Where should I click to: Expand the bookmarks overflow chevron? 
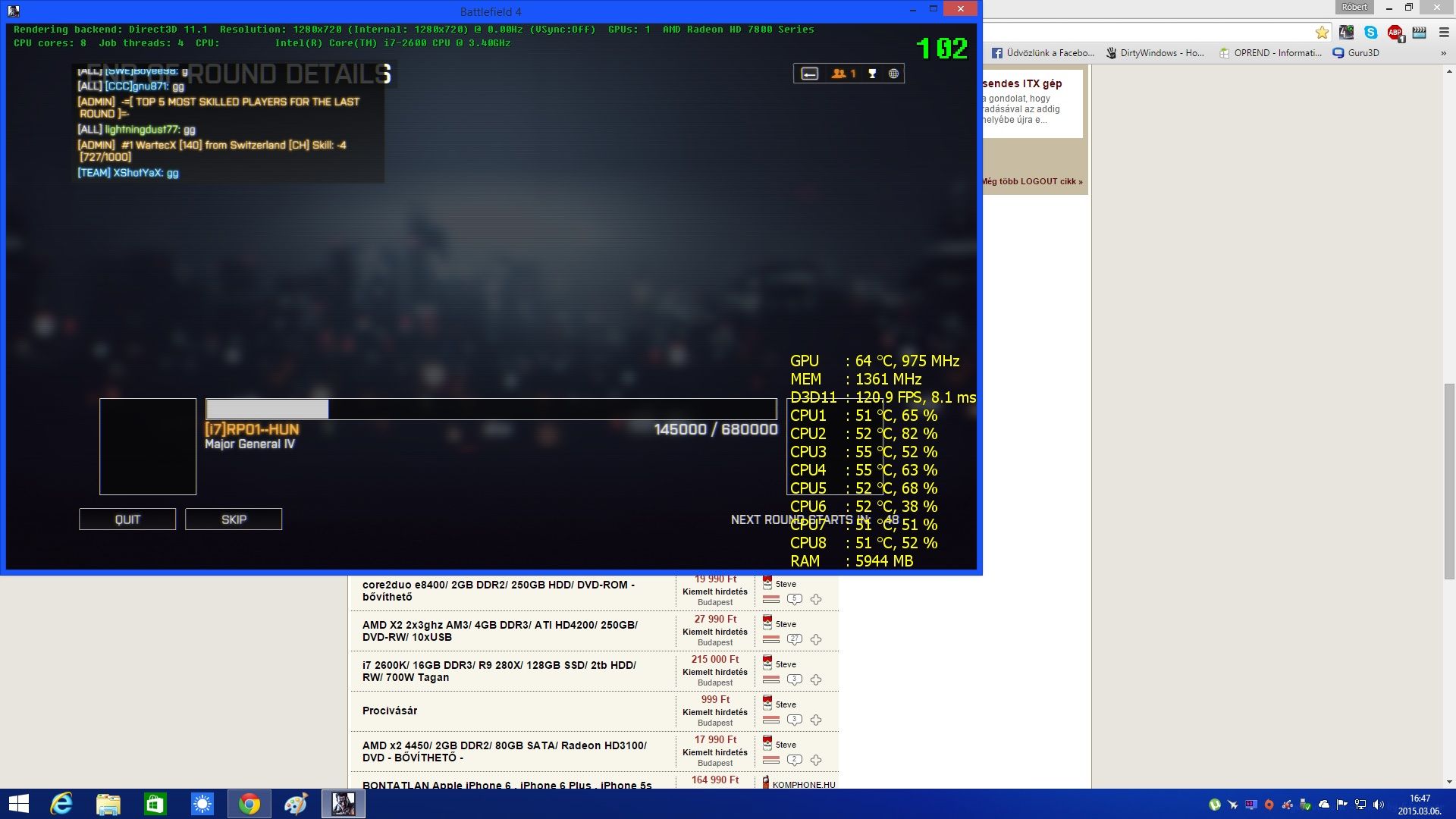(1443, 53)
